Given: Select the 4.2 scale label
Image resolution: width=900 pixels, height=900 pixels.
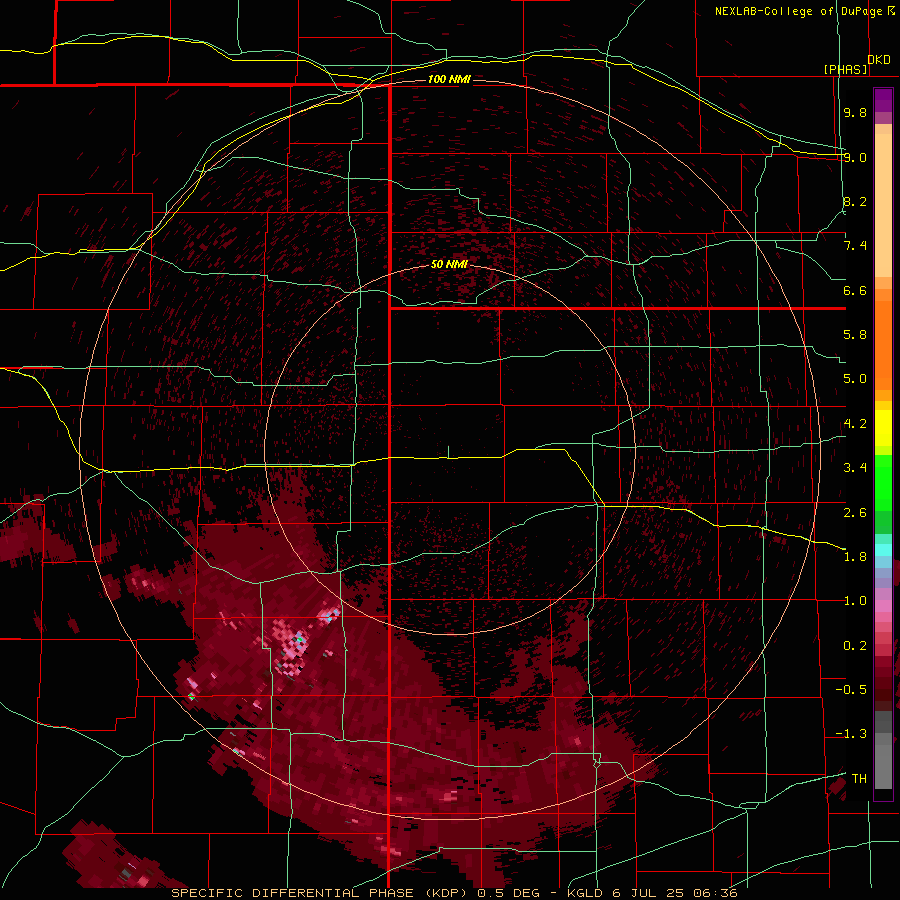Looking at the screenshot, I should point(855,424).
